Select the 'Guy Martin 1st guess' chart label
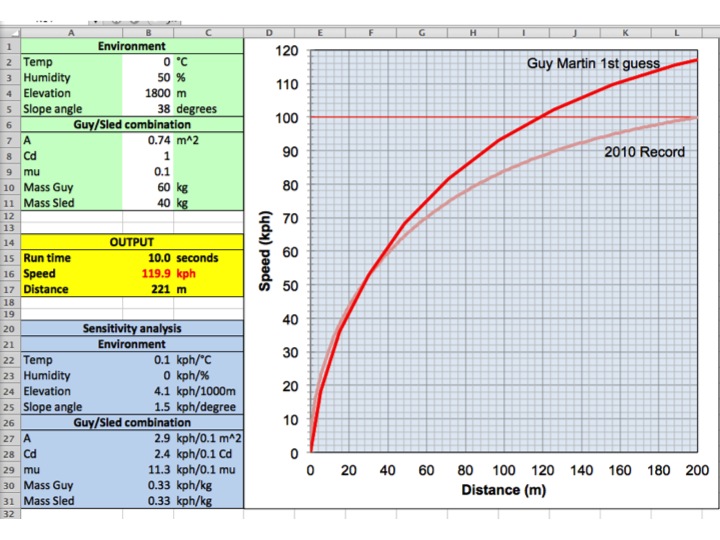 click(593, 64)
